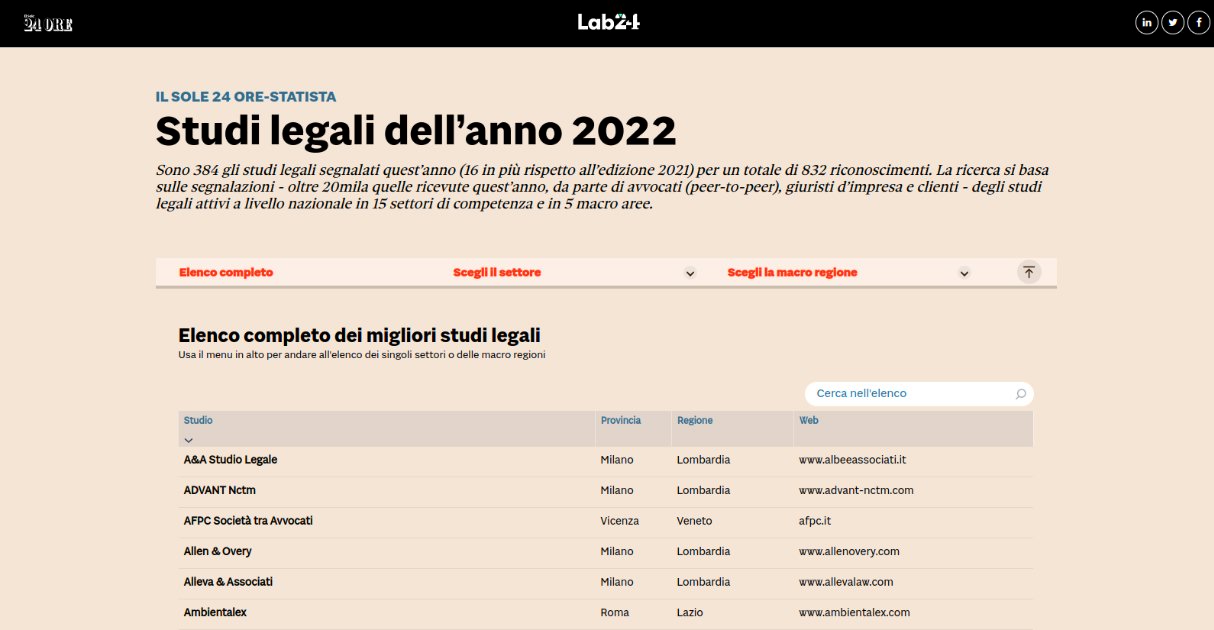Click the Twitter share icon
This screenshot has width=1214, height=630.
click(x=1172, y=23)
